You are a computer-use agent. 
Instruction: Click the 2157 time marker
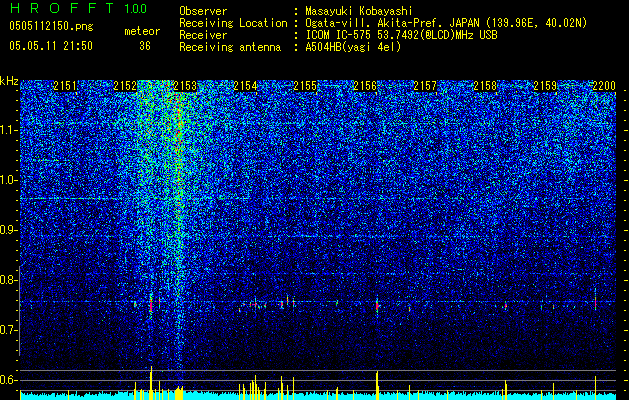[425, 86]
